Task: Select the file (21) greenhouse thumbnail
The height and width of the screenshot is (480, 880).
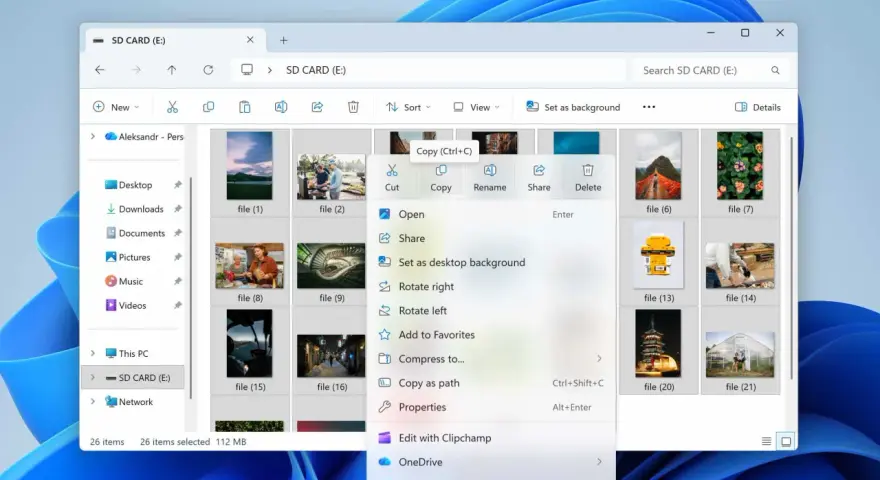Action: pos(740,355)
